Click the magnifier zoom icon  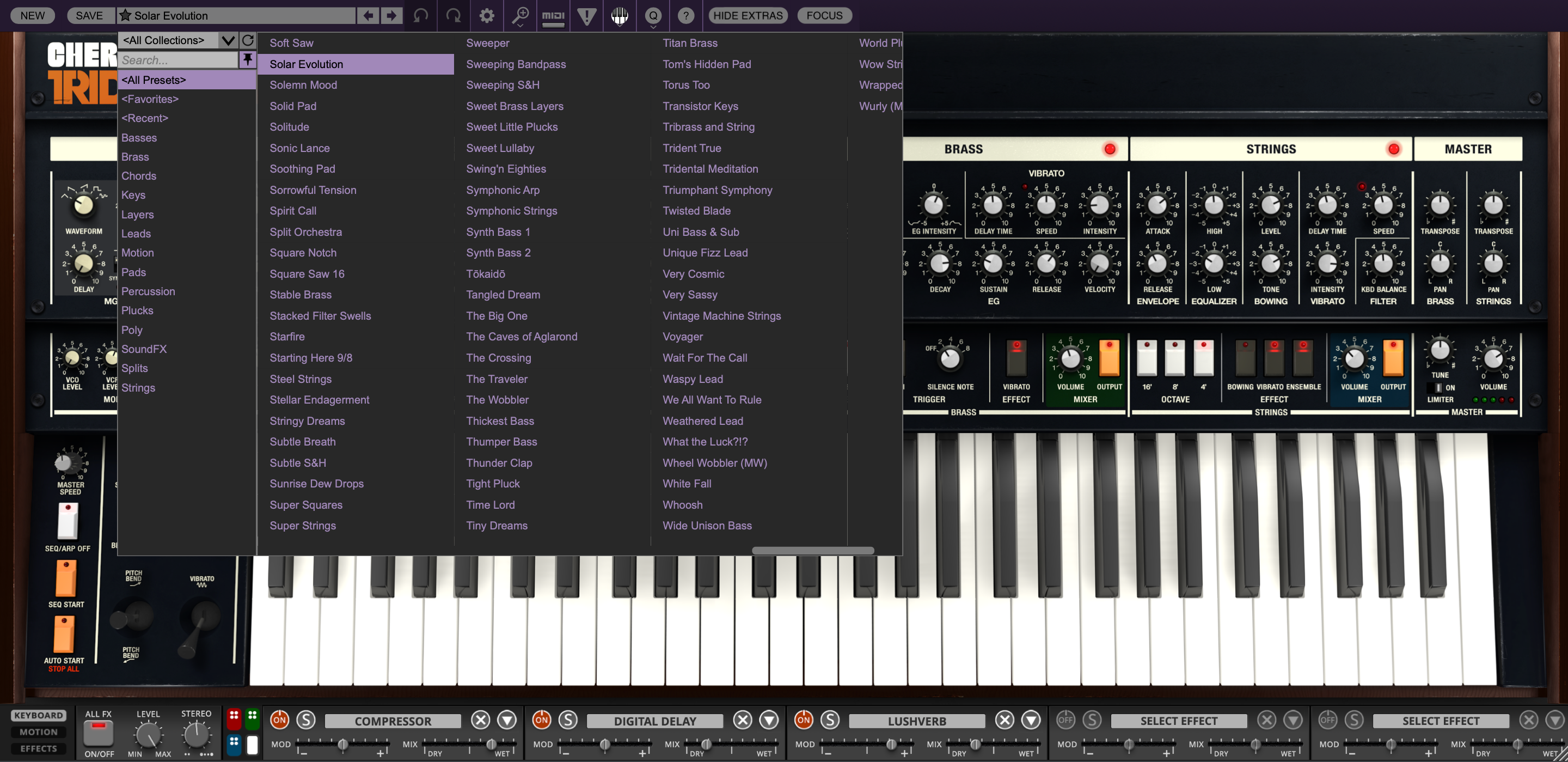tap(520, 15)
